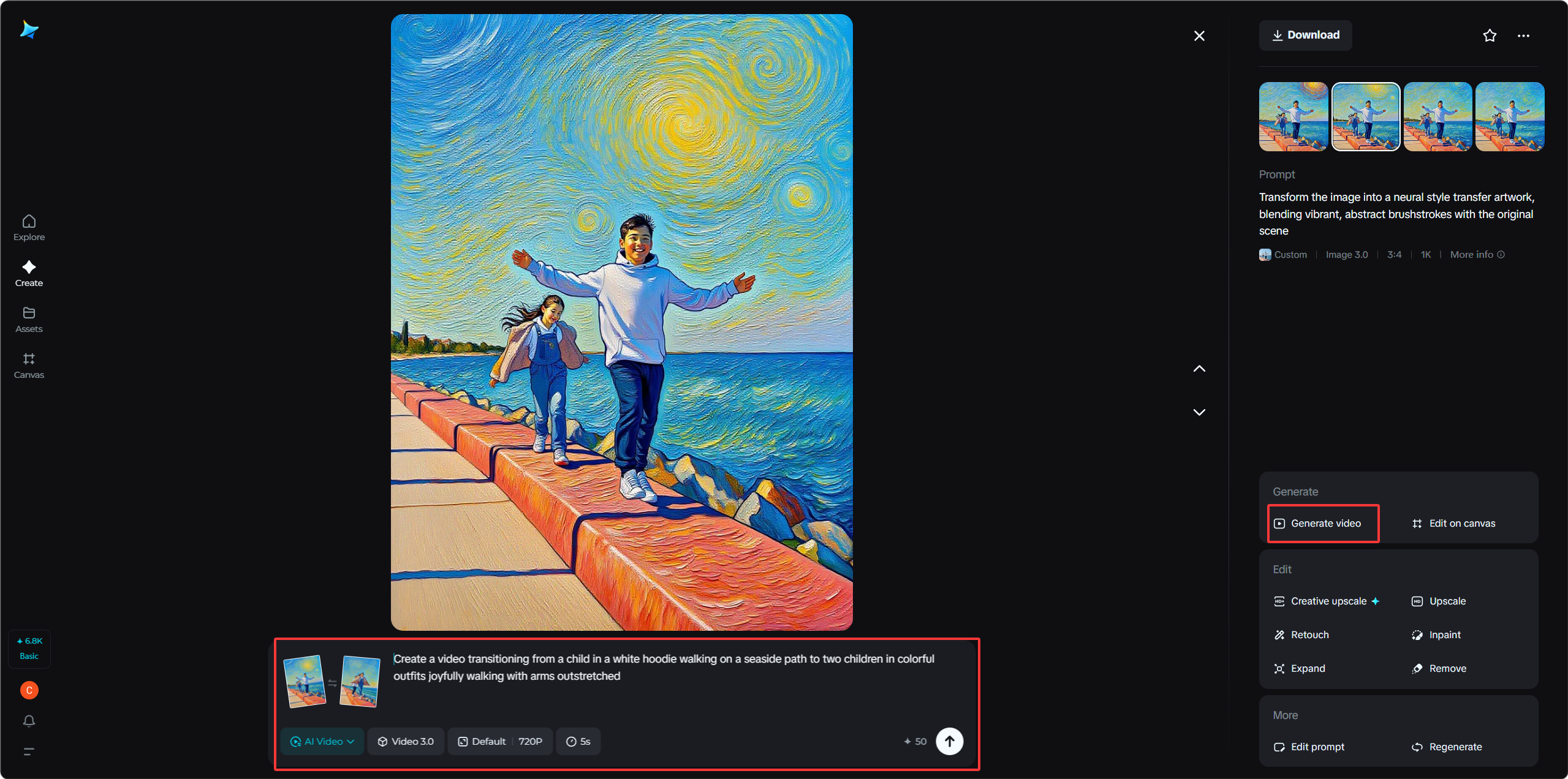This screenshot has width=1568, height=779.
Task: Open Default 720P resolution settings
Action: pyautogui.click(x=500, y=741)
